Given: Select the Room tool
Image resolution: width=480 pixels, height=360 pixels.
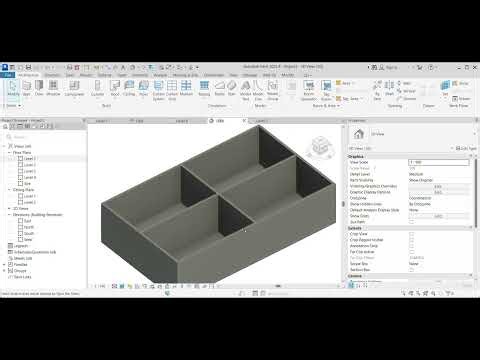Looking at the screenshot, I should coord(309,90).
